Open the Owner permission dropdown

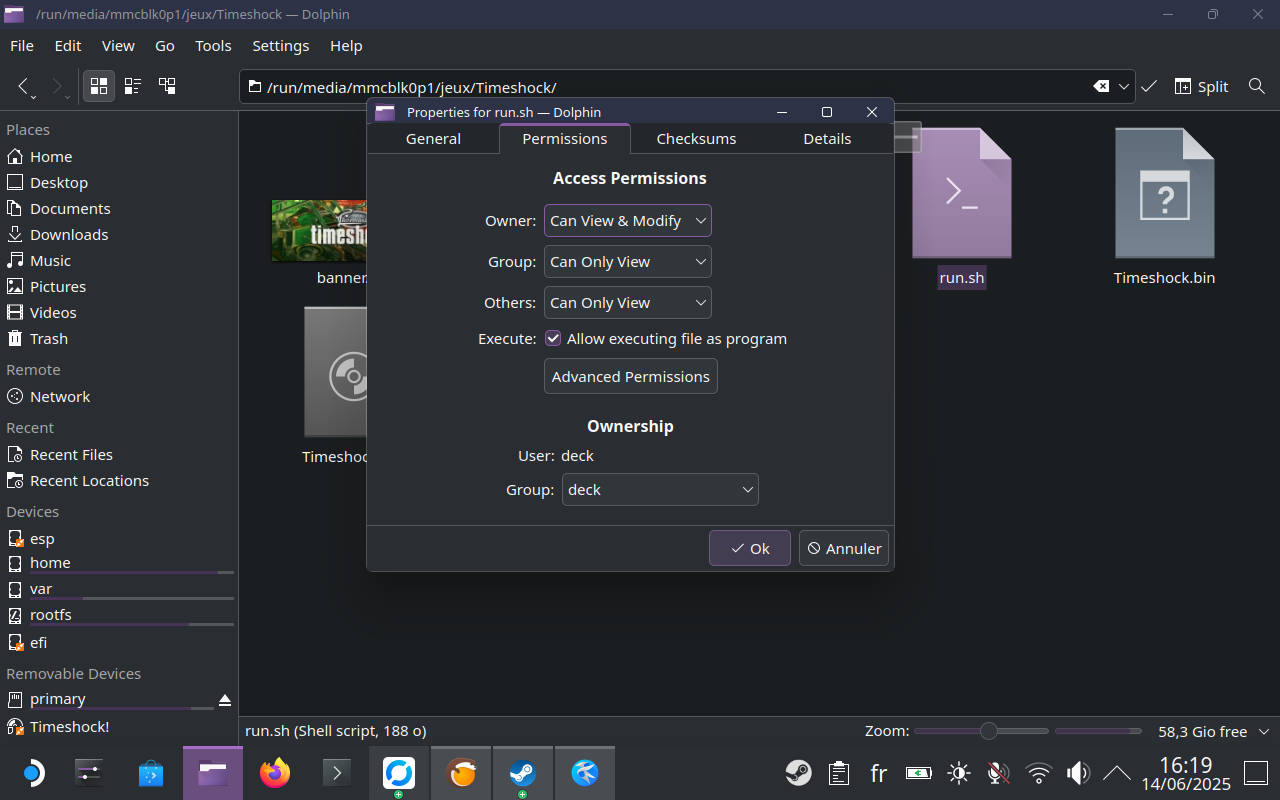pyautogui.click(x=627, y=221)
